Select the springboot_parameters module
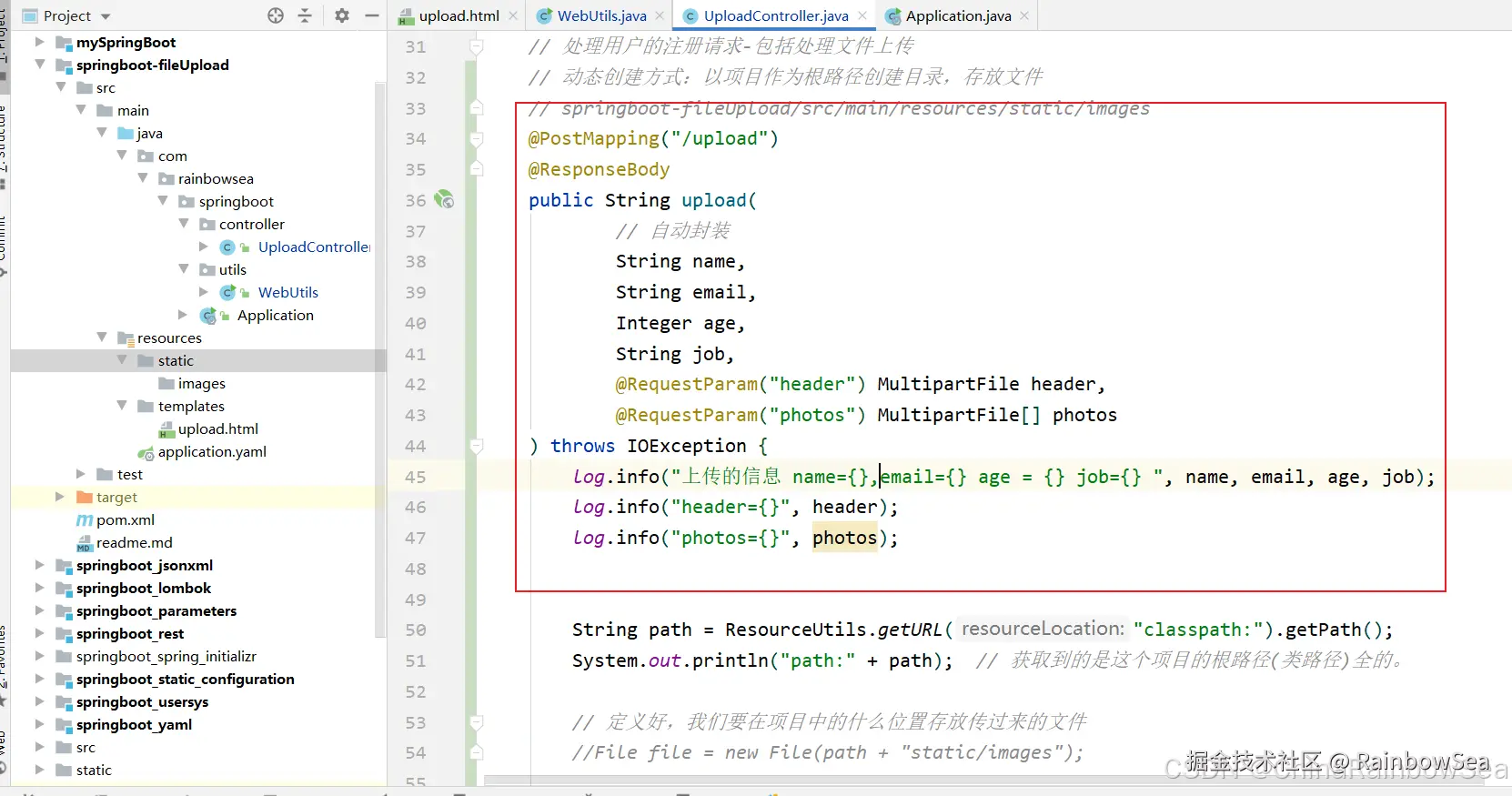Viewport: 1512px width, 796px height. point(156,610)
